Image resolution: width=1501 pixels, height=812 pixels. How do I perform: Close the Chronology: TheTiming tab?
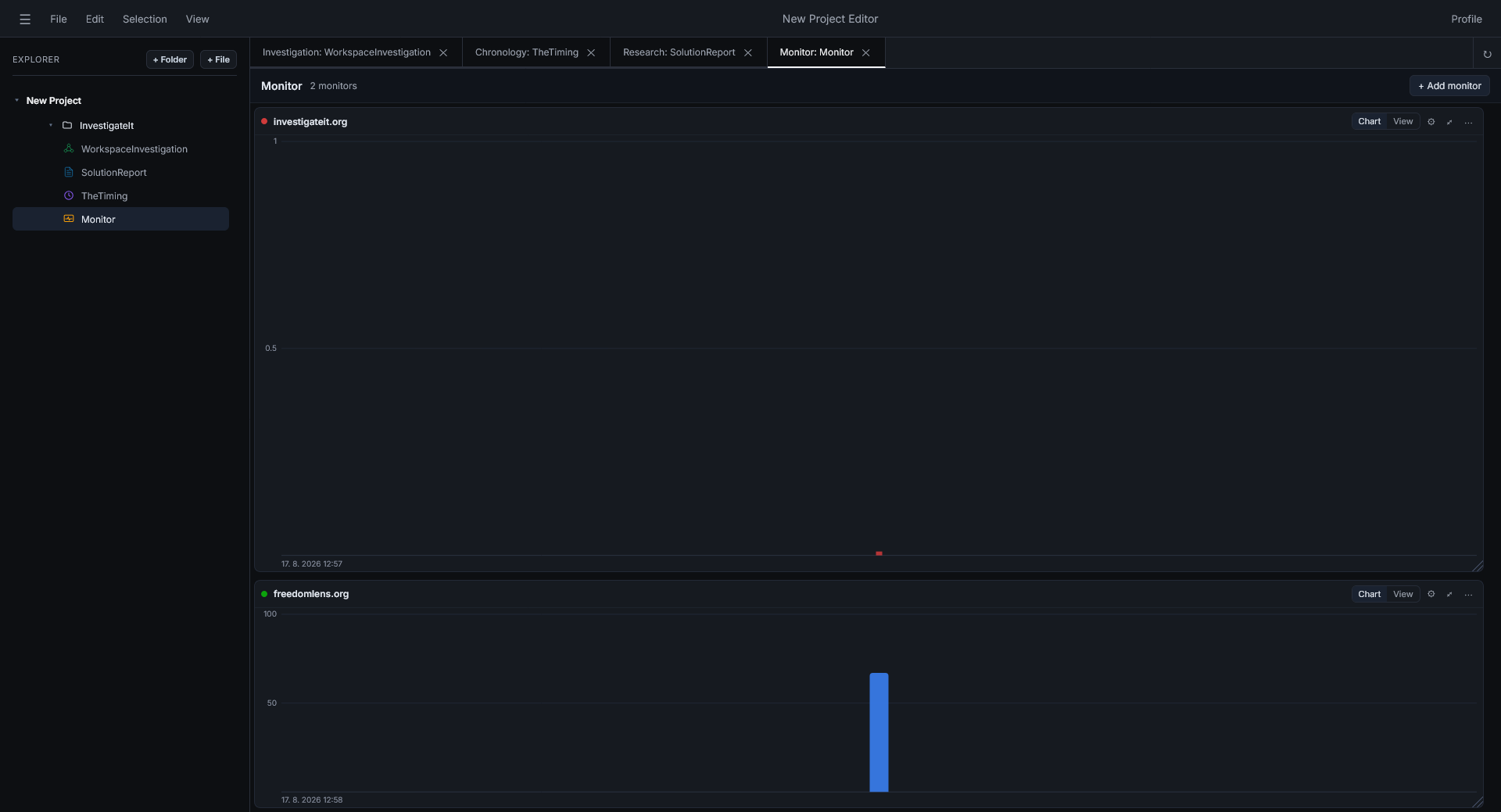[591, 52]
